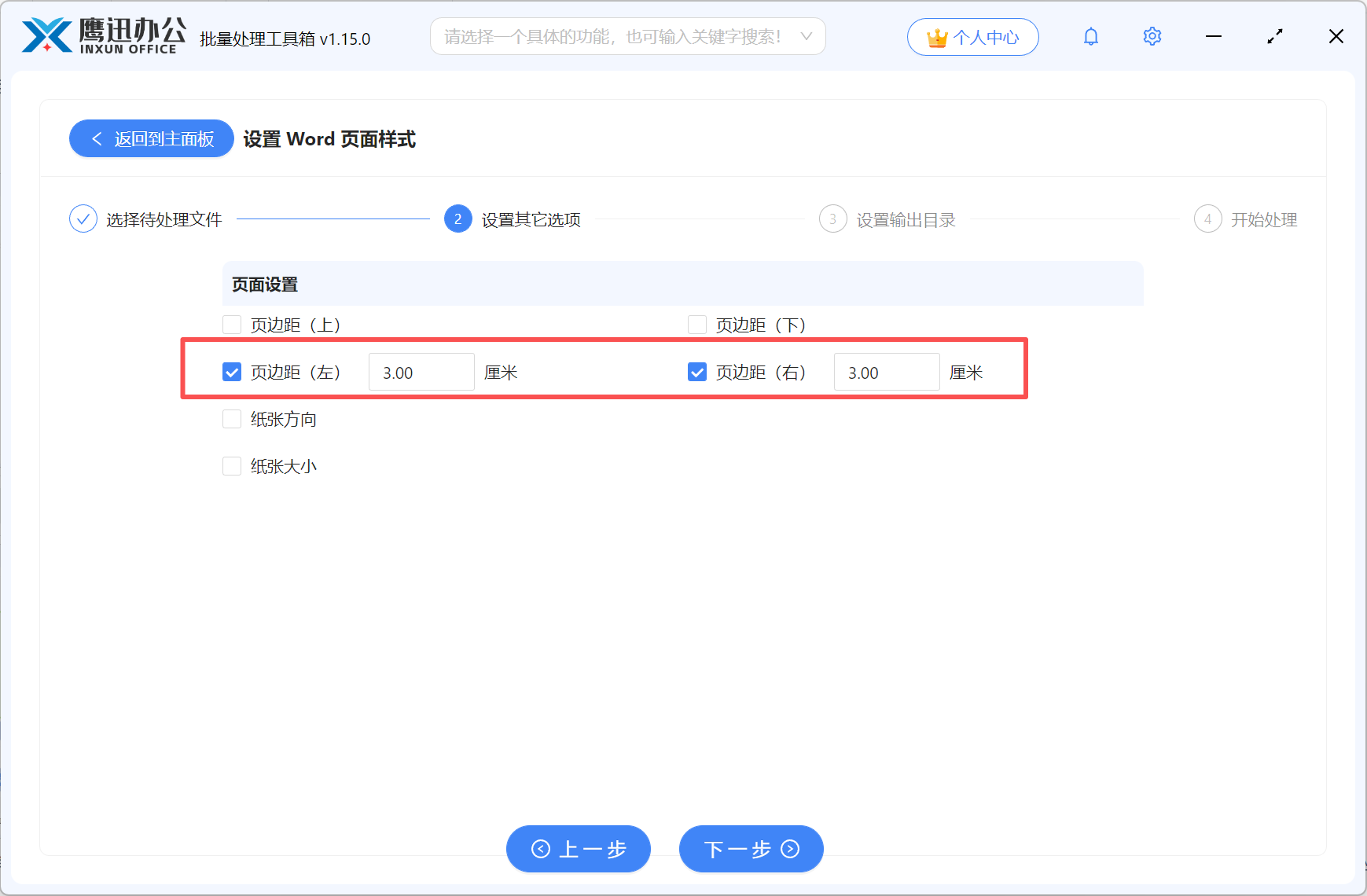The image size is (1367, 896).
Task: Click the crown icon in 个人中心
Action: [936, 36]
